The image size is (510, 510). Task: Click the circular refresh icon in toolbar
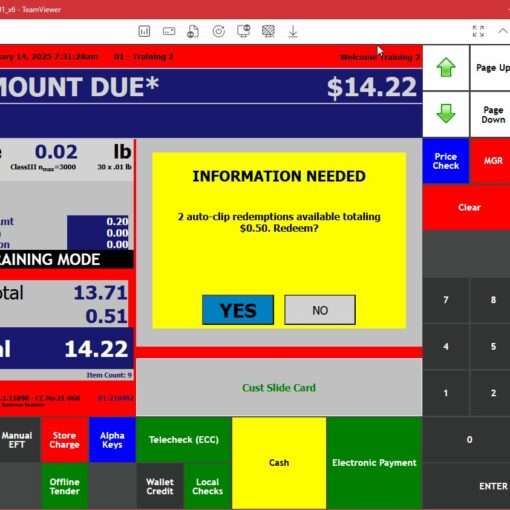coord(219,31)
